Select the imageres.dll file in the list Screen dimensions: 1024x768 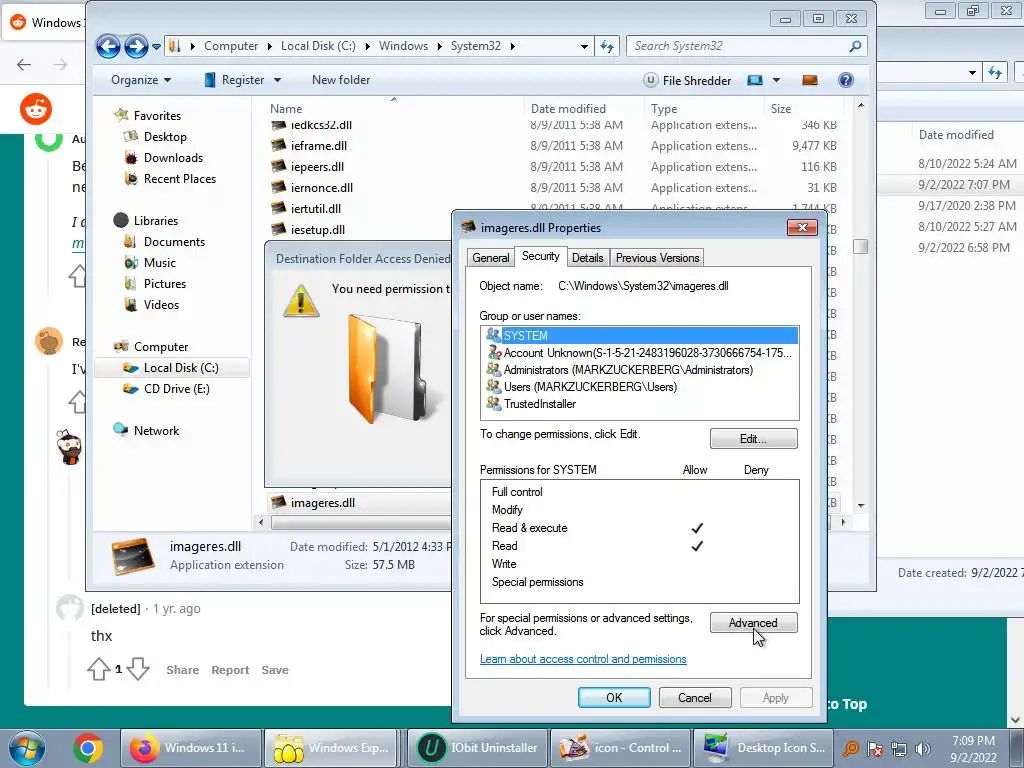[x=323, y=503]
